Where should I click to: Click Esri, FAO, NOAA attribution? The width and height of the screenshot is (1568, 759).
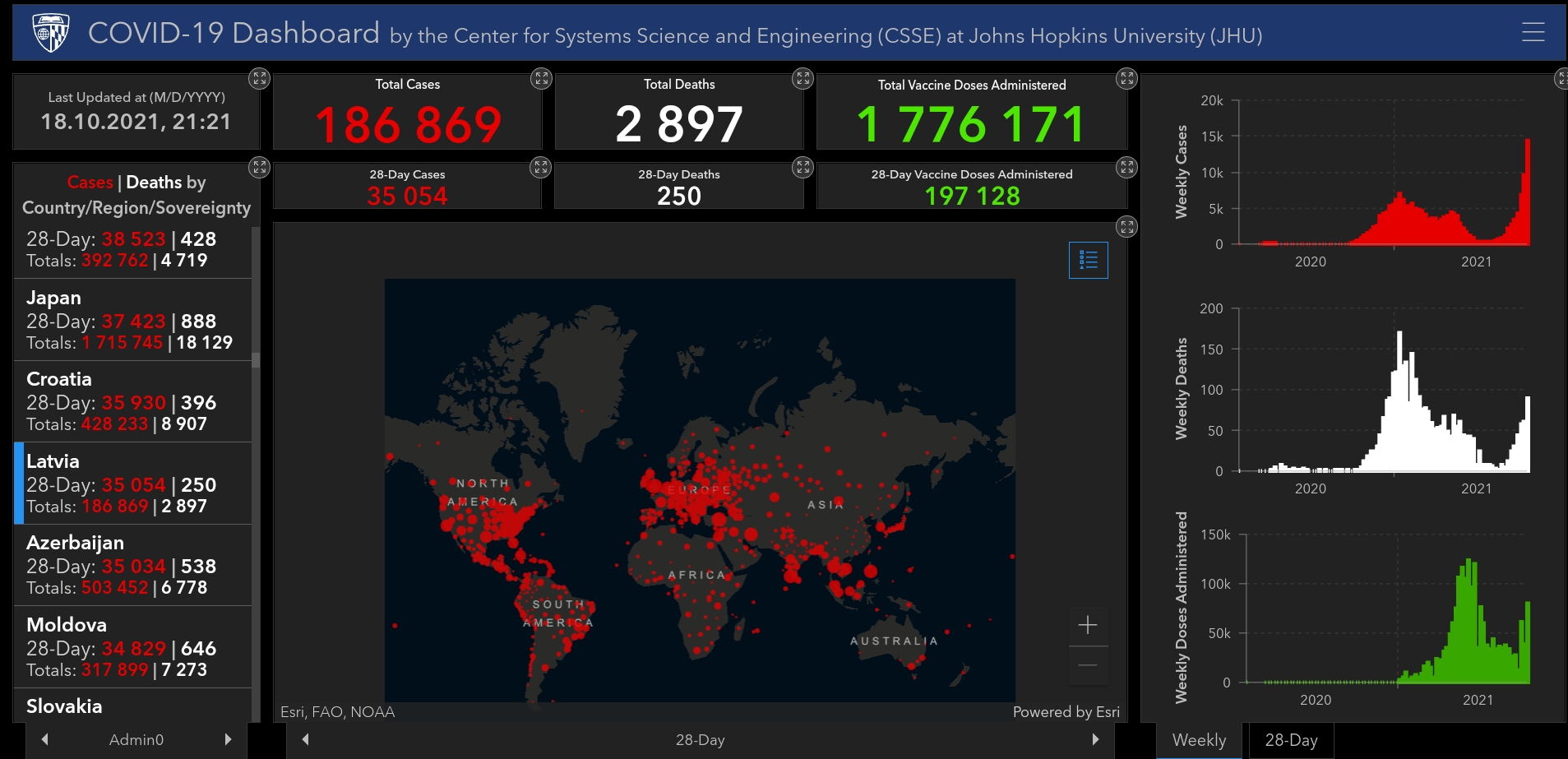point(337,712)
